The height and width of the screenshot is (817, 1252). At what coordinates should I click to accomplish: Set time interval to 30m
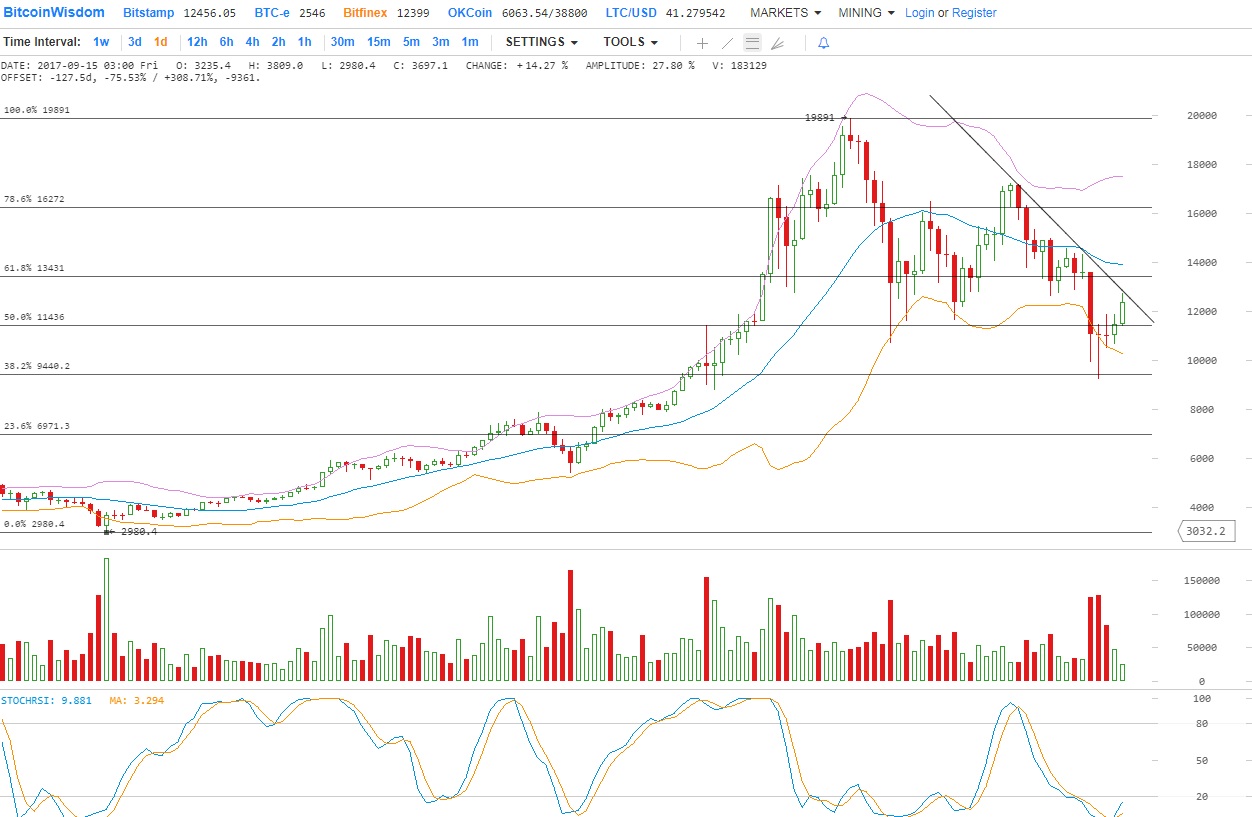[342, 42]
